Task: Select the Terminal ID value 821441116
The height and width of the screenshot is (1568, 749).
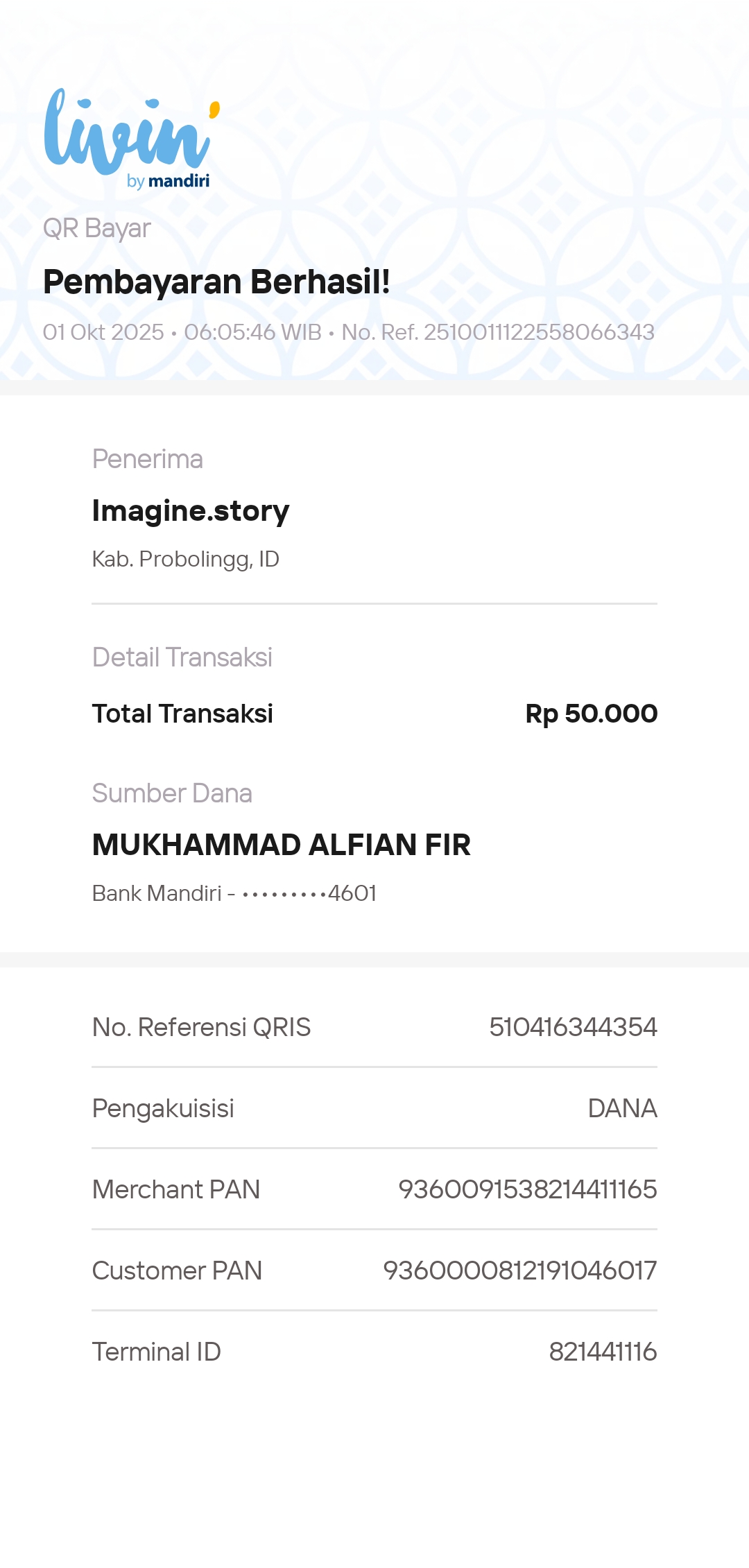Action: tap(603, 1352)
